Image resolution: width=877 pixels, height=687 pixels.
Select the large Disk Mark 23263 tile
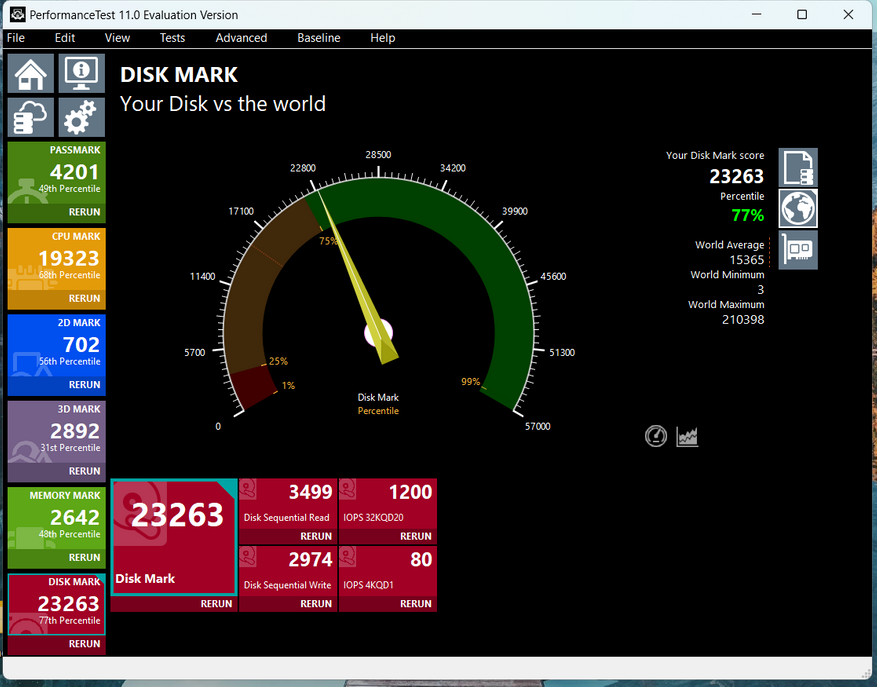coord(174,537)
